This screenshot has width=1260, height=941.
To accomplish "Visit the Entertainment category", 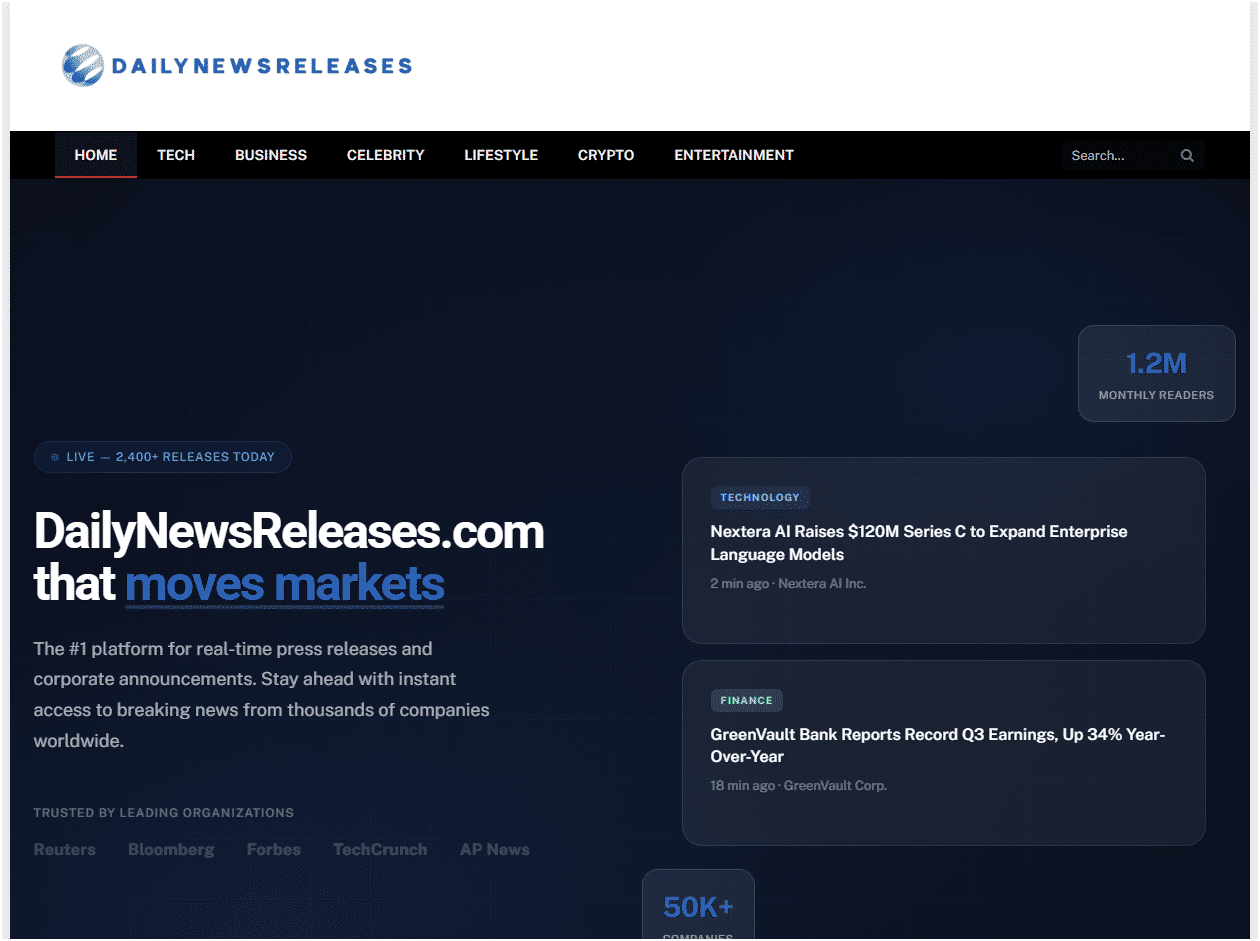I will [x=734, y=155].
